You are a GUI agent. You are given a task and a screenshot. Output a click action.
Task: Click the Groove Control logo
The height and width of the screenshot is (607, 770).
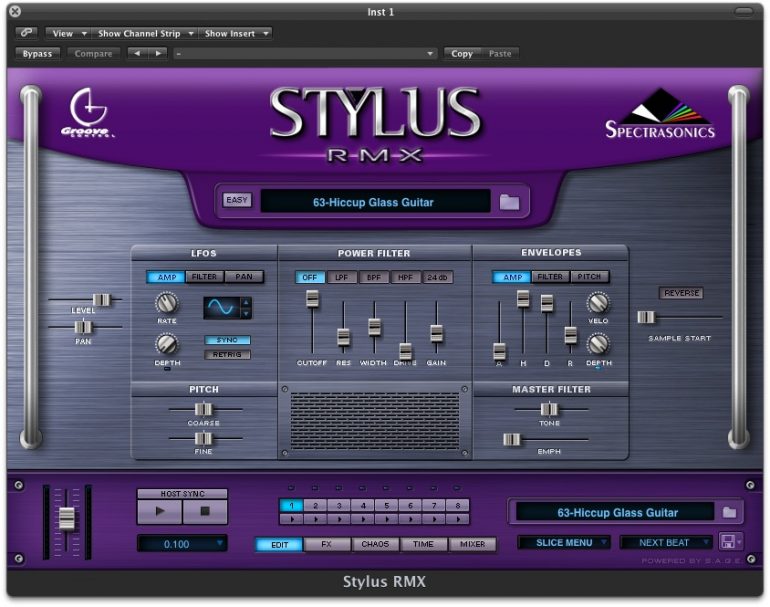tap(88, 113)
